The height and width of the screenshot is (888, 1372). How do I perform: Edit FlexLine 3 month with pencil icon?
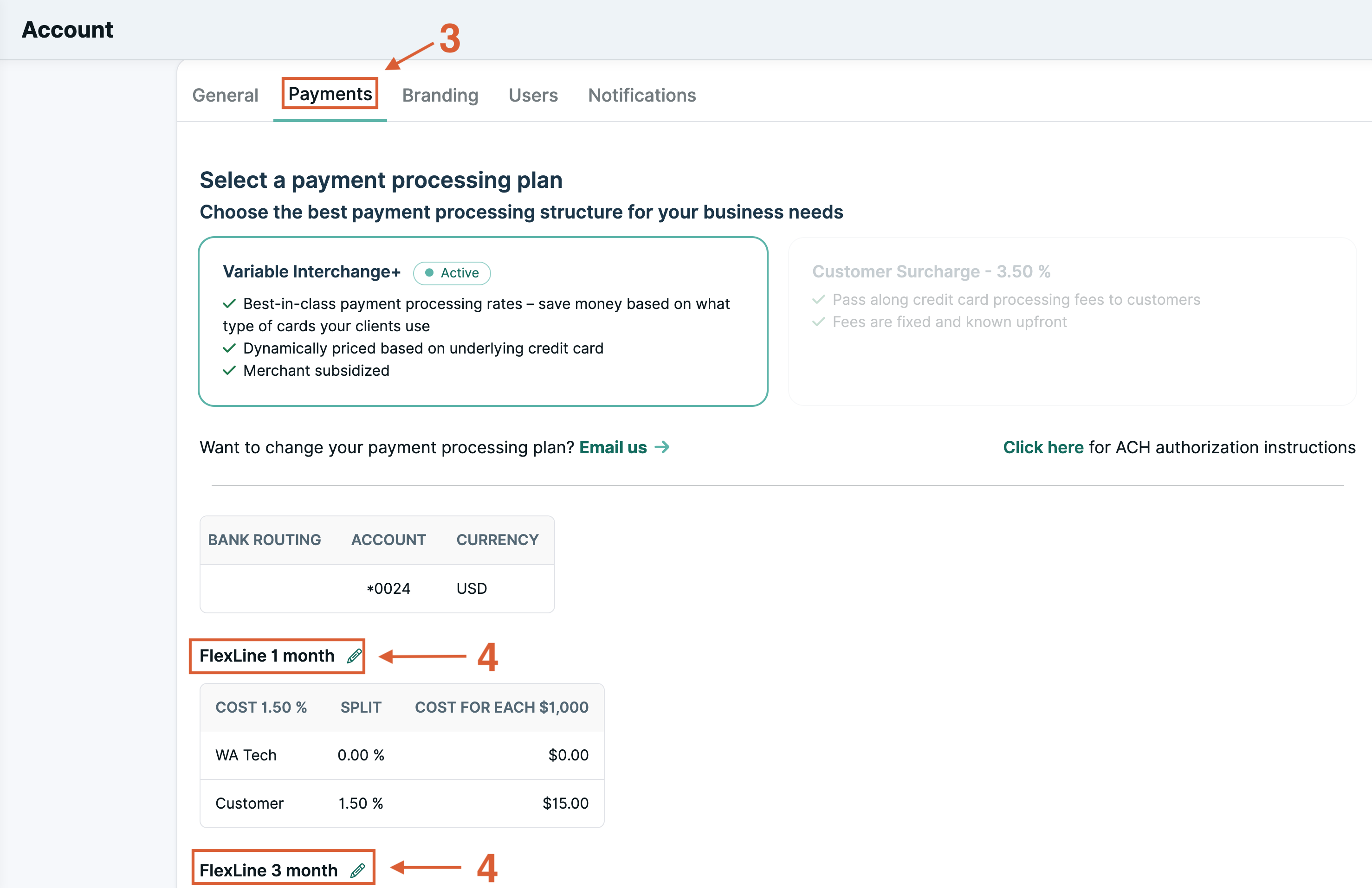tap(358, 870)
